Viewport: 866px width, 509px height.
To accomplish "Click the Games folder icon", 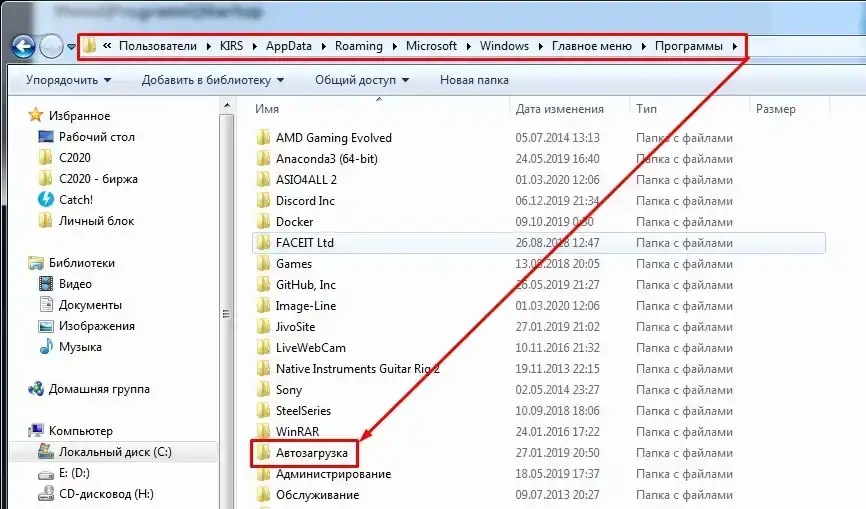I will [x=263, y=263].
